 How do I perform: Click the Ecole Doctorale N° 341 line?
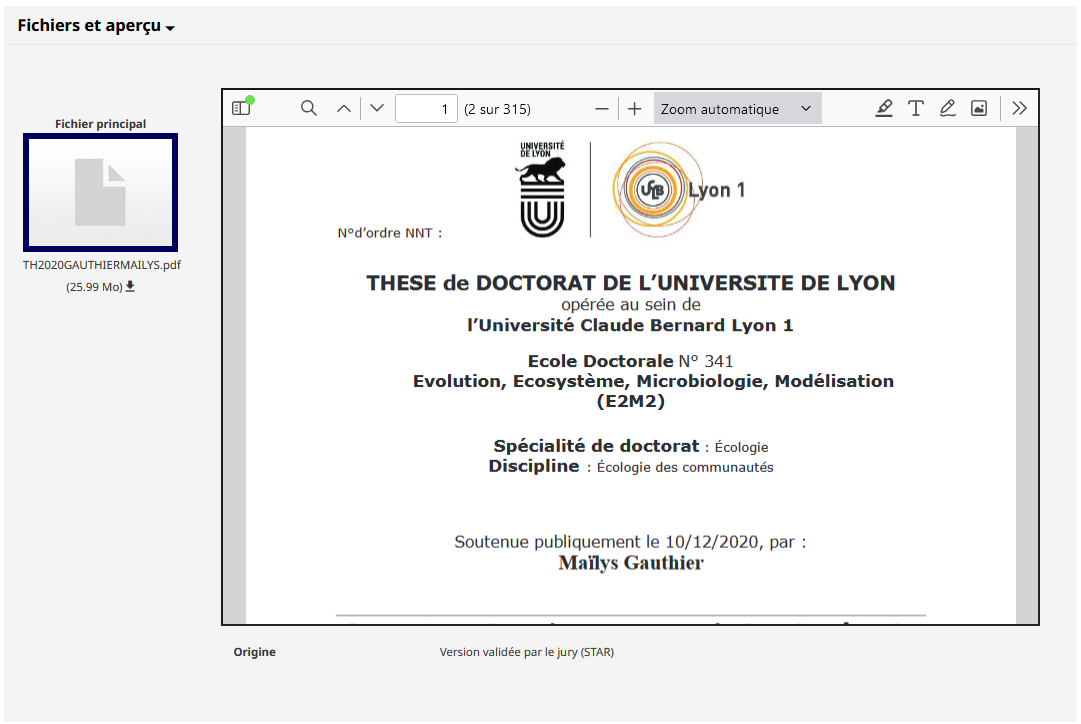click(x=630, y=361)
